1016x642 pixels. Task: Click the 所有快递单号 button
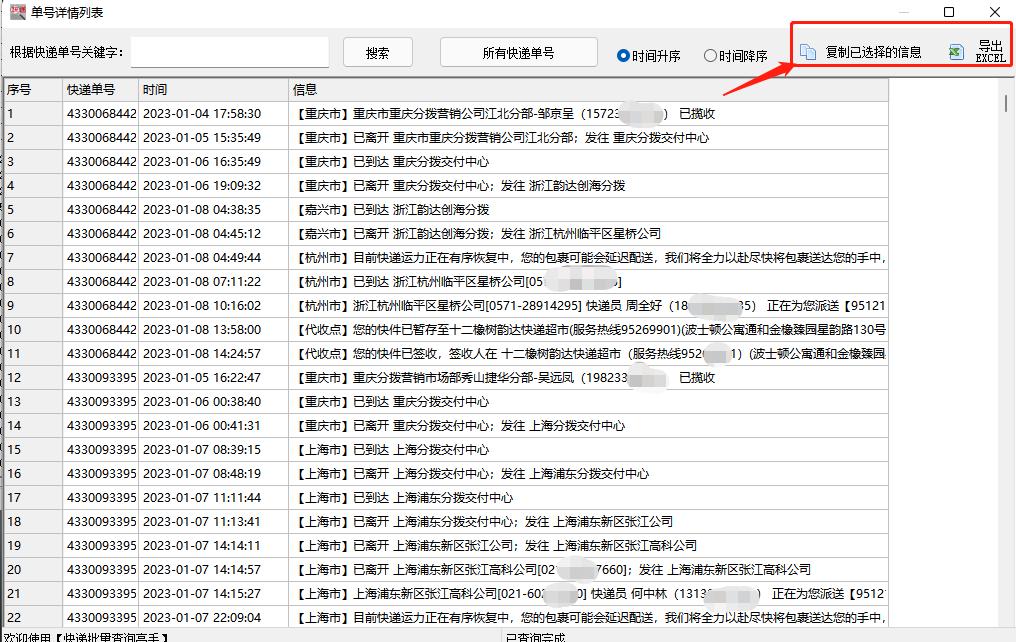(518, 50)
